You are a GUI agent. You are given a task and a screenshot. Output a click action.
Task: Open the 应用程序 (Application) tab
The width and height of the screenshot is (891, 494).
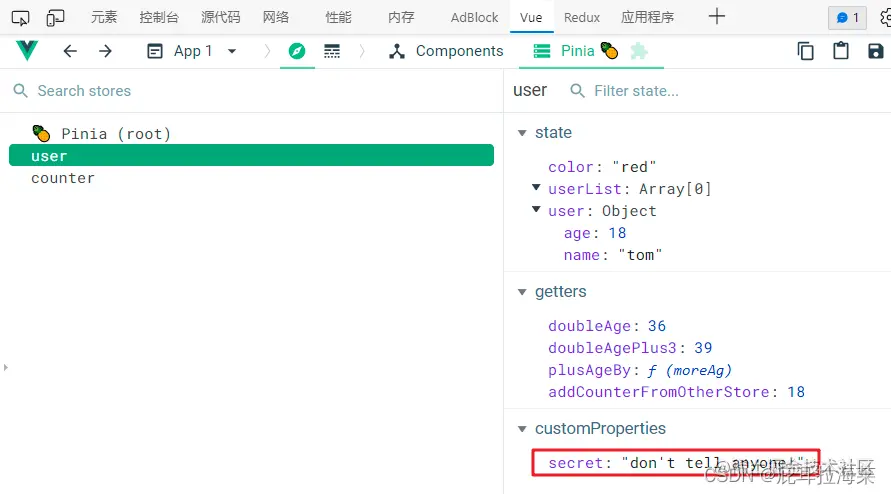click(647, 18)
